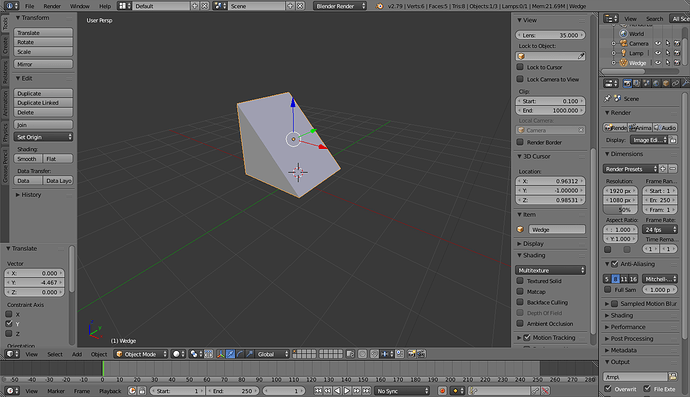Select the scale manipulator icon

pyautogui.click(x=250, y=354)
